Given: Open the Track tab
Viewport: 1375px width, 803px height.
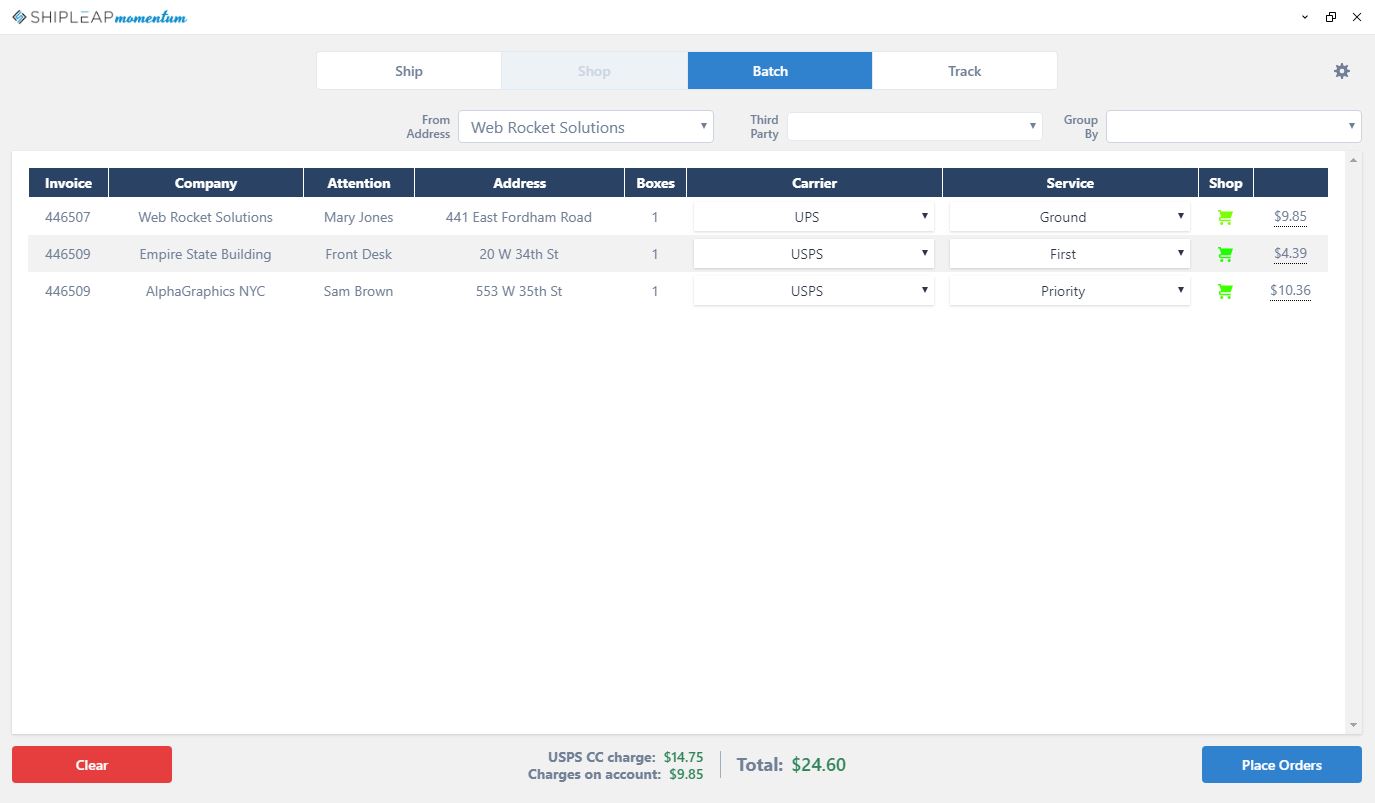Looking at the screenshot, I should [x=965, y=71].
